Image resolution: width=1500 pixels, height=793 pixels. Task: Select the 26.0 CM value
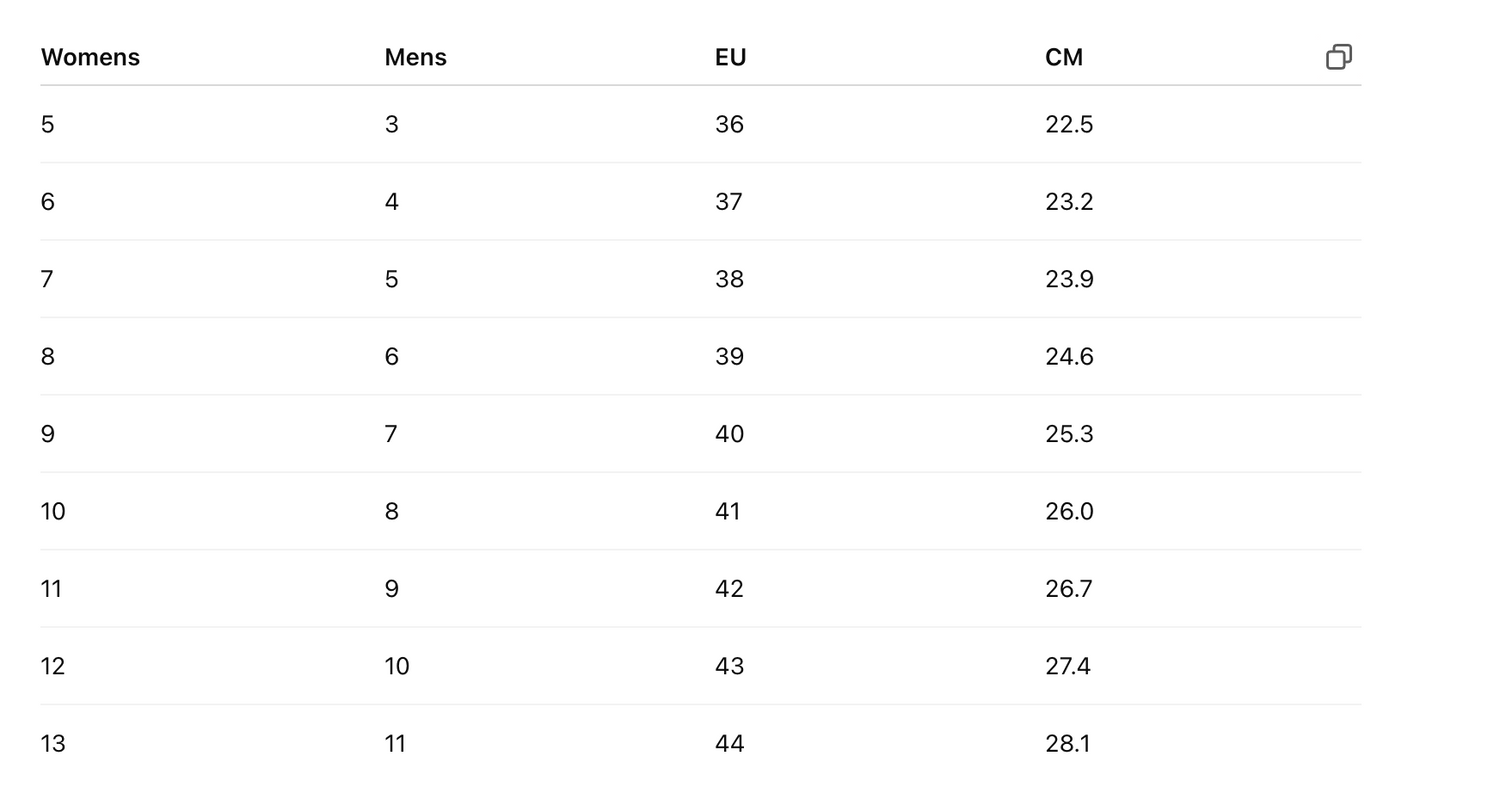click(x=1068, y=512)
